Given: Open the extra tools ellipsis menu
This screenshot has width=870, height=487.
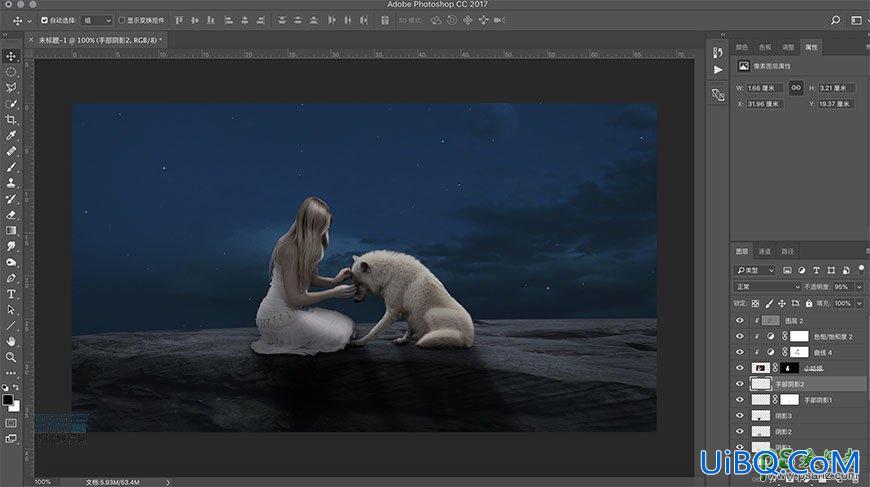Looking at the screenshot, I should tap(11, 373).
